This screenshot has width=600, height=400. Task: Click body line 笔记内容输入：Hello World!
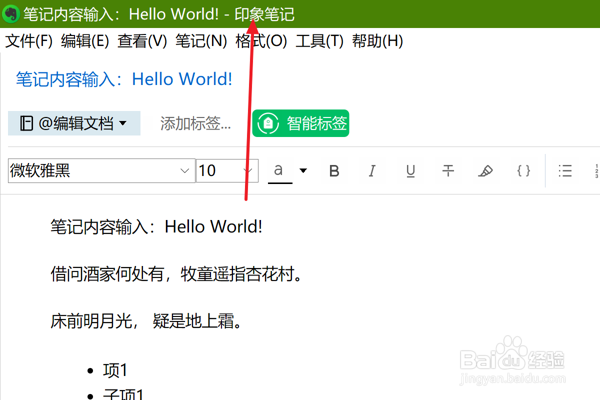[157, 227]
